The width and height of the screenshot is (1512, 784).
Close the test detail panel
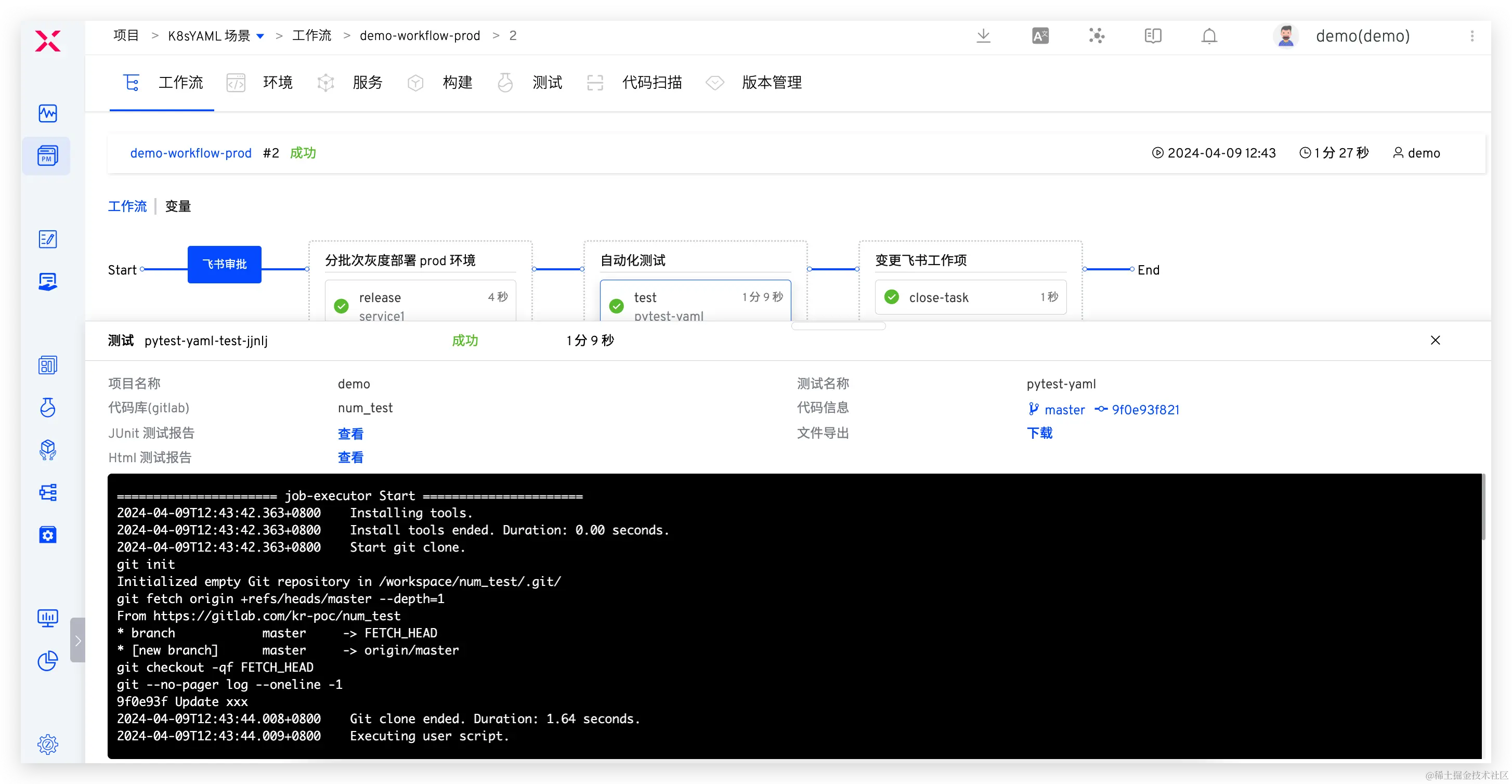[x=1435, y=341]
